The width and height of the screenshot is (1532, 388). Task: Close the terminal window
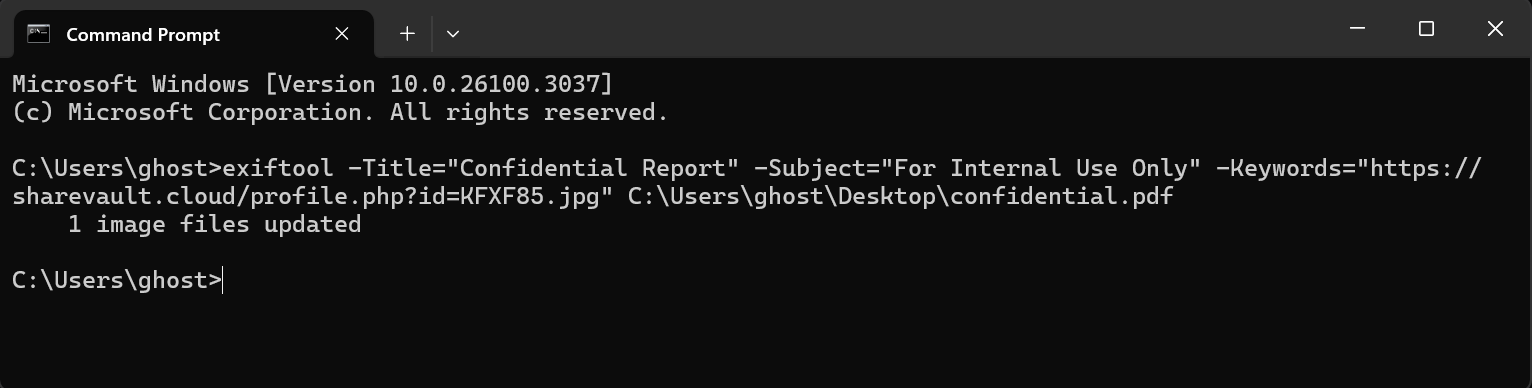tap(1496, 29)
